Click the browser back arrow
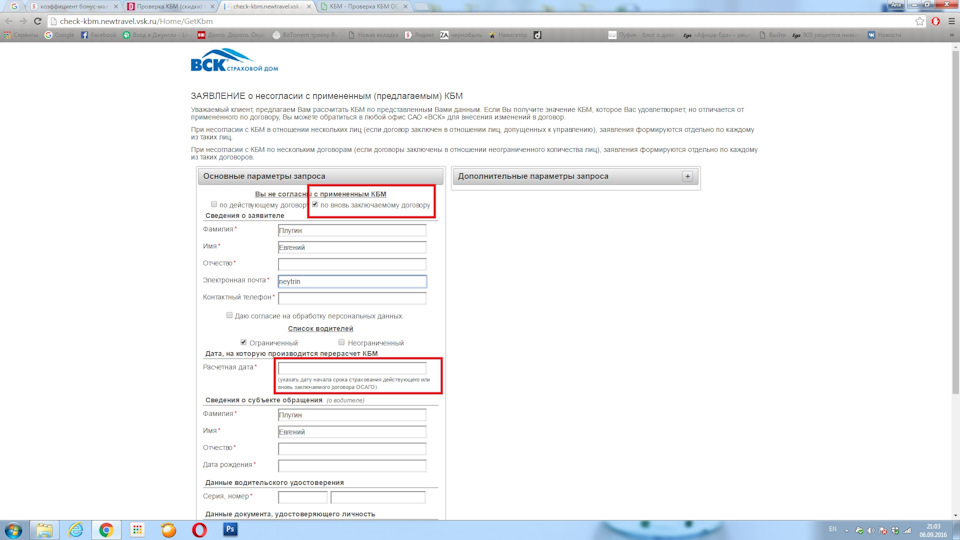 [9, 21]
